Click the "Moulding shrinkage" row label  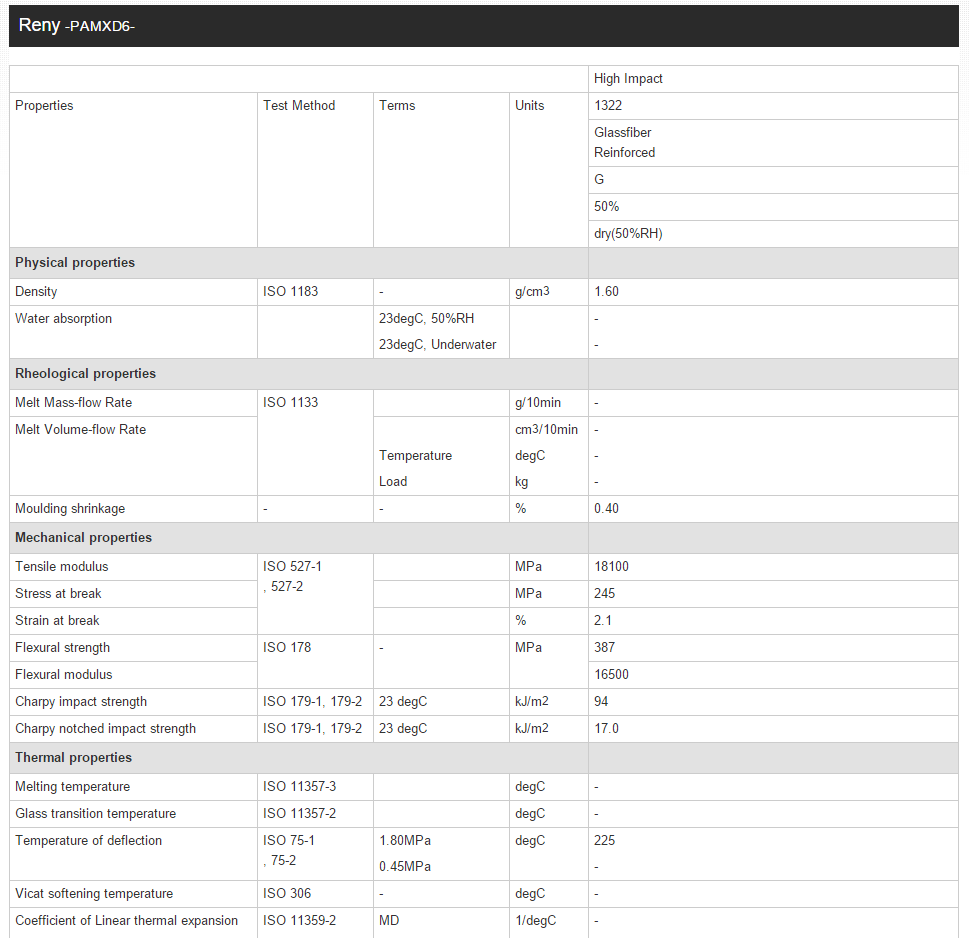pyautogui.click(x=70, y=509)
